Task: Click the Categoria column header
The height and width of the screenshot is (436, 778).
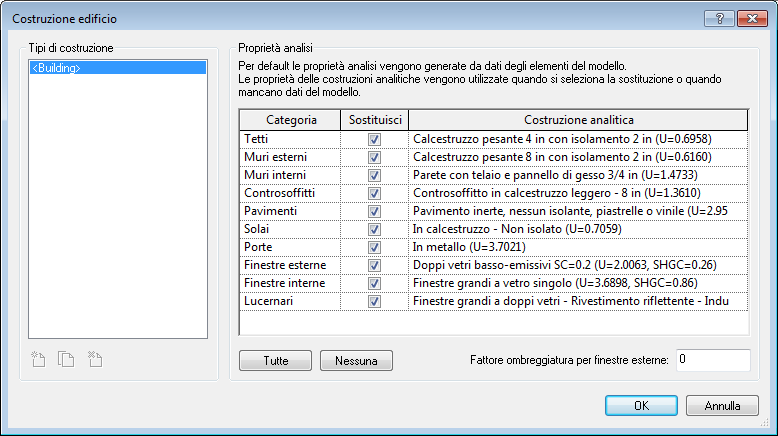Action: [x=291, y=120]
